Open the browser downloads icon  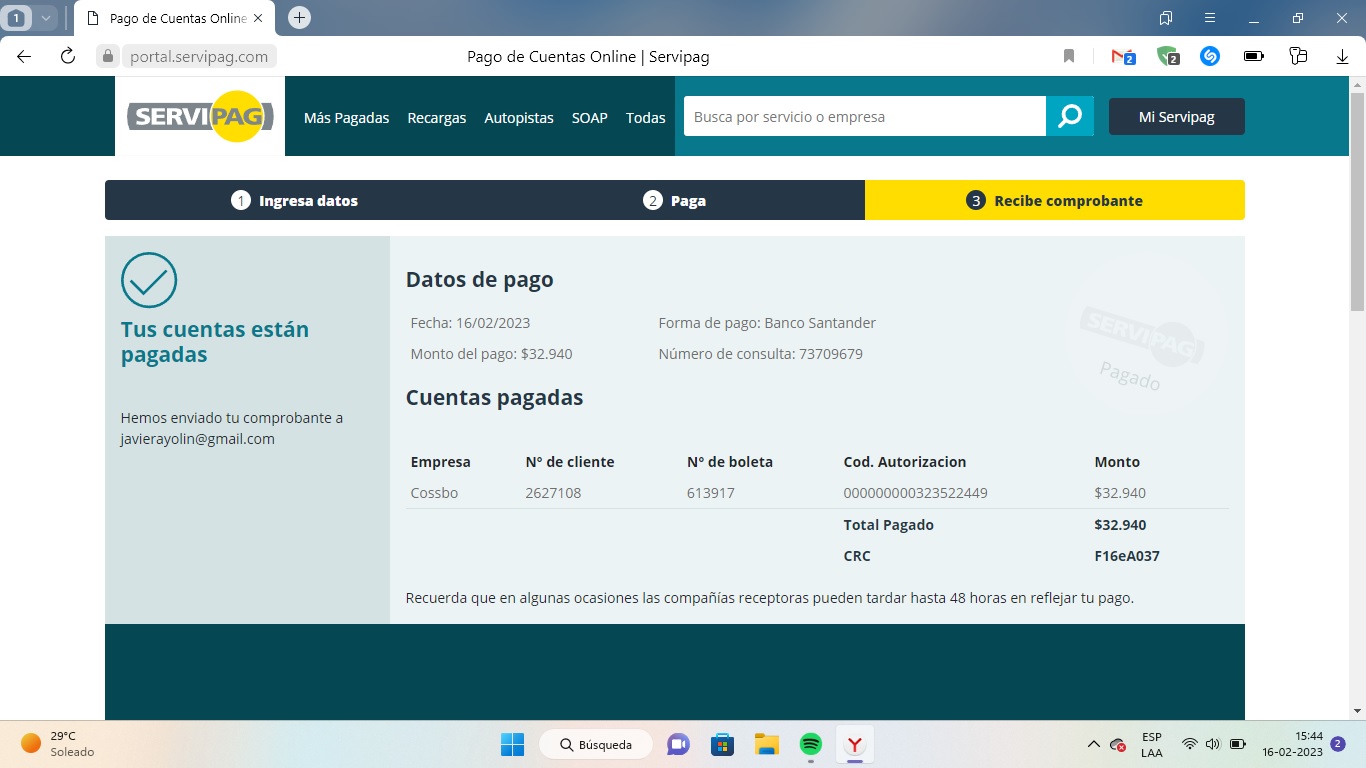pyautogui.click(x=1341, y=56)
